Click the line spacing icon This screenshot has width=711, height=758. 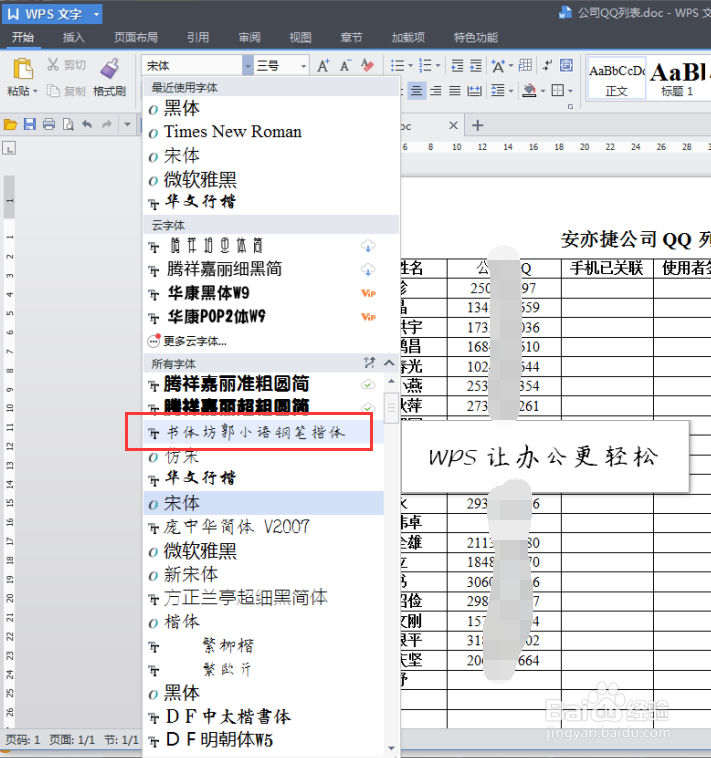[x=497, y=90]
